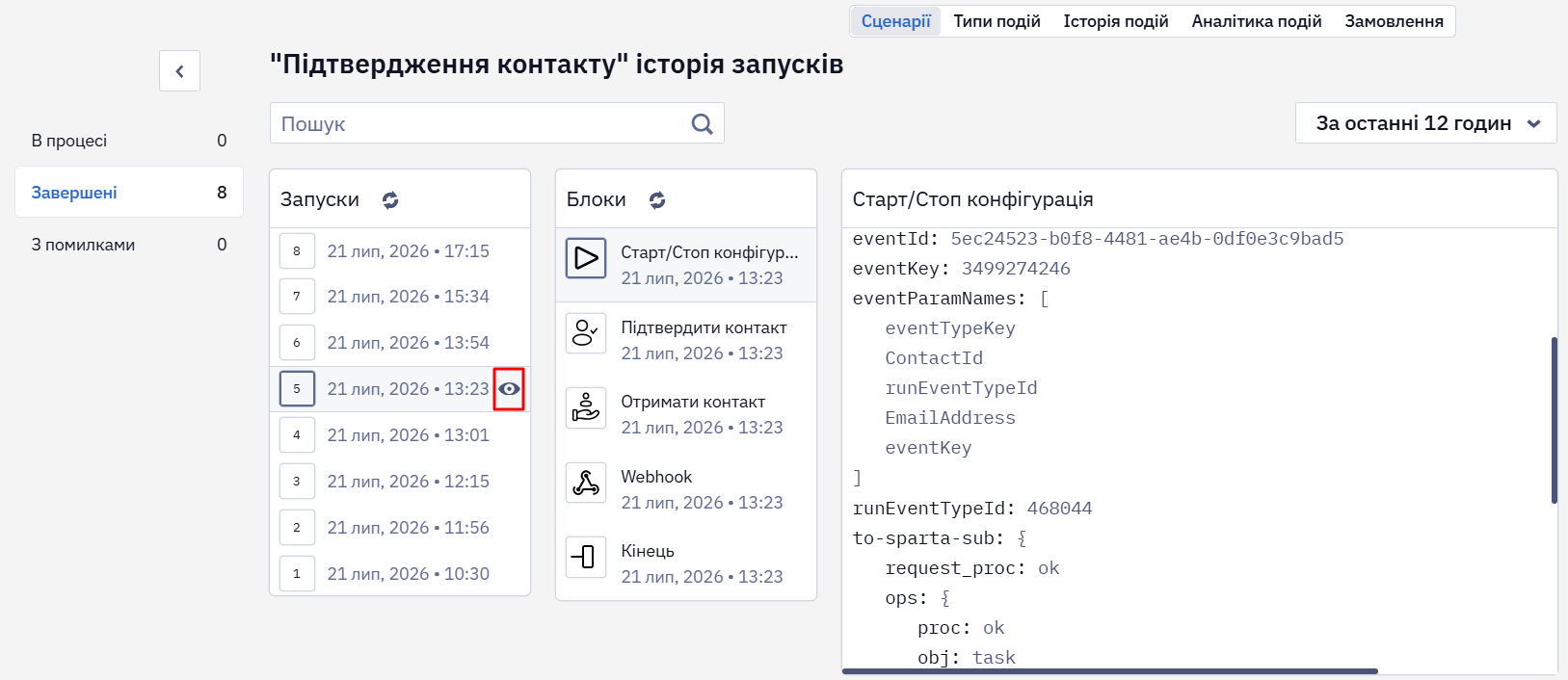Select launch 7 at 15:34
The height and width of the screenshot is (680, 1568).
pyautogui.click(x=400, y=297)
